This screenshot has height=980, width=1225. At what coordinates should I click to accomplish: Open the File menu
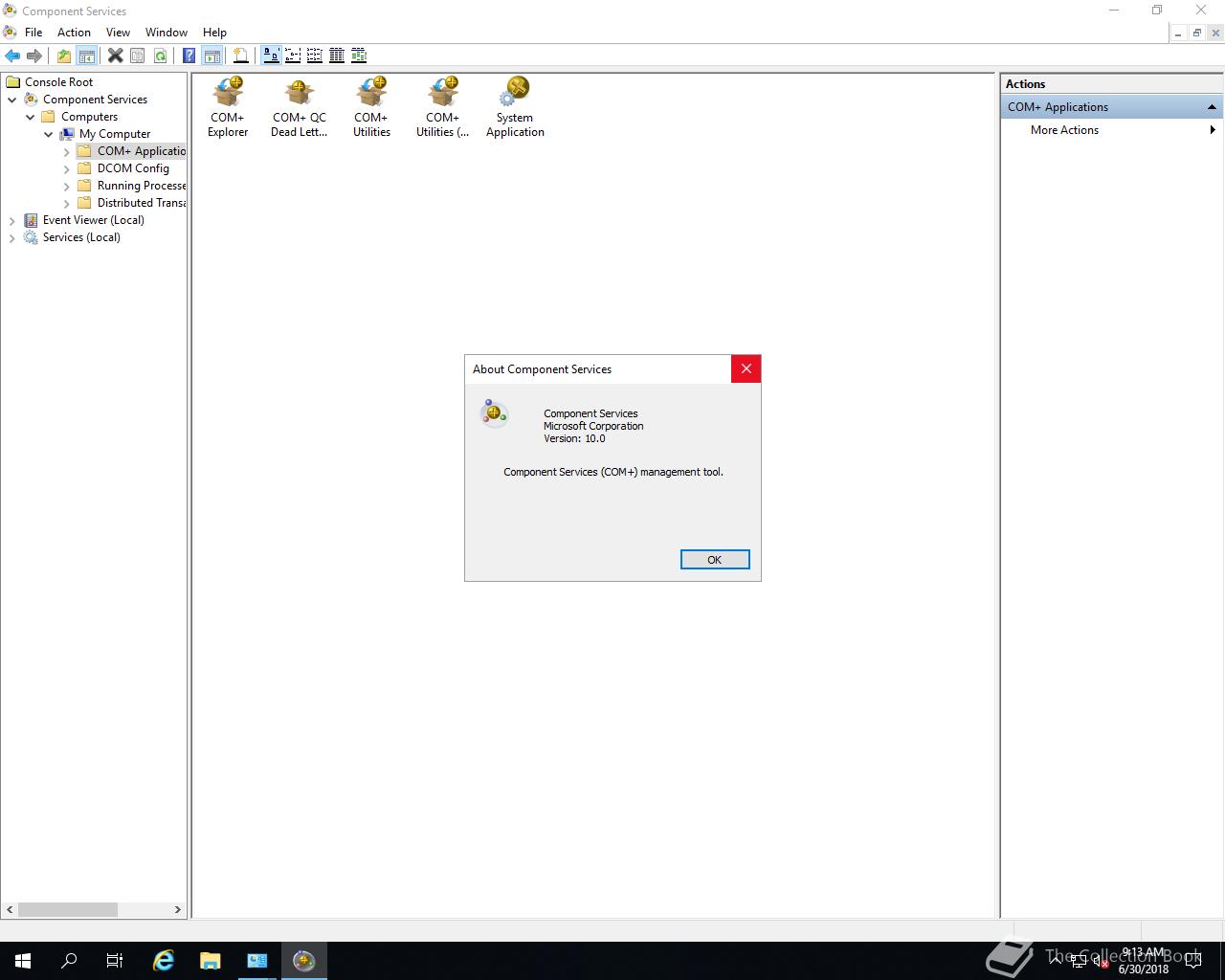33,32
